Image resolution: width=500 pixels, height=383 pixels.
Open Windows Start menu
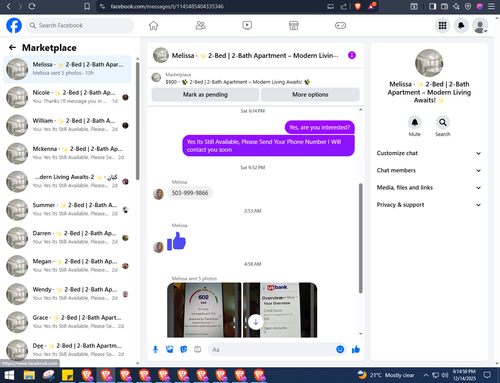9,375
